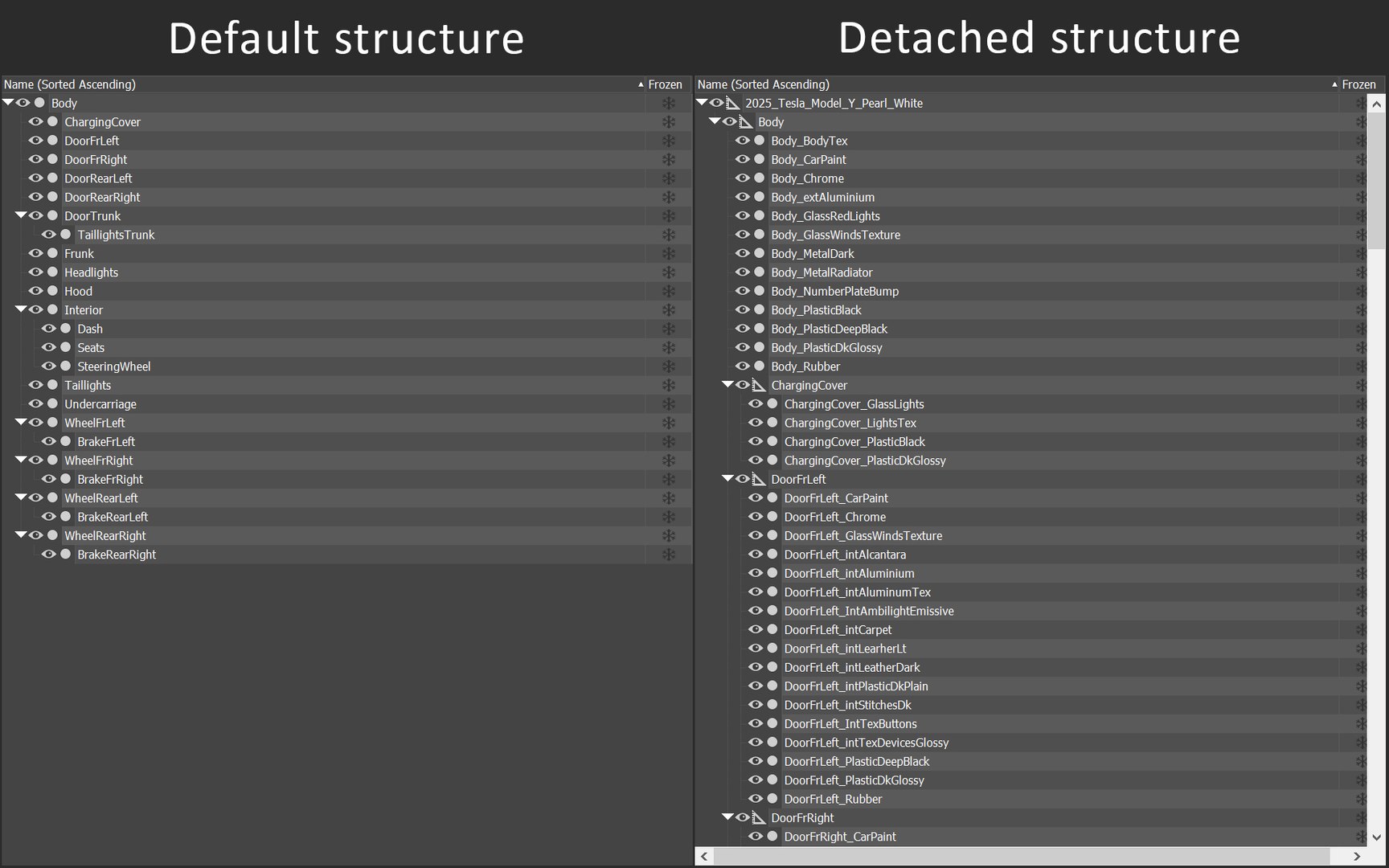Freeze the DoorTrunk object

point(668,216)
